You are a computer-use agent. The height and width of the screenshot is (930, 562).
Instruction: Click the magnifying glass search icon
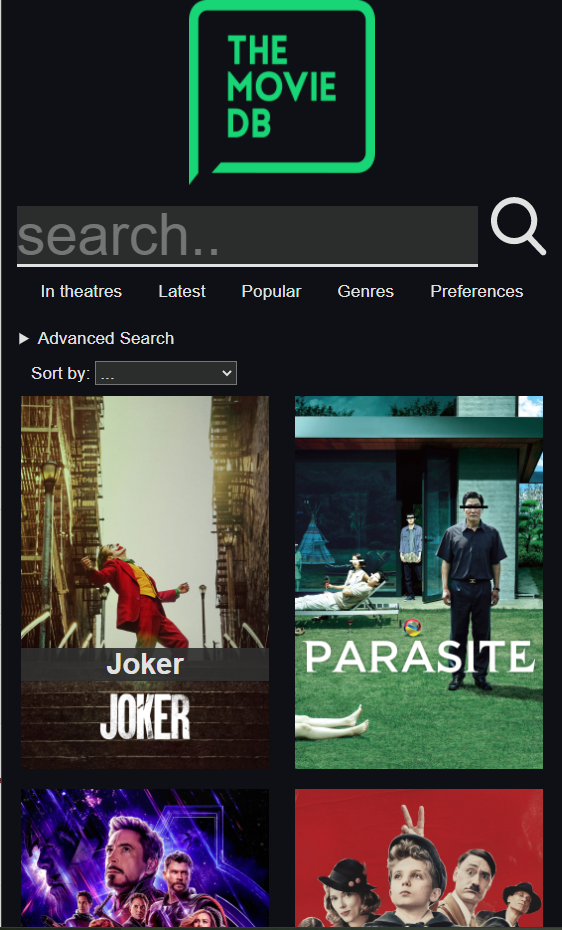coord(518,226)
